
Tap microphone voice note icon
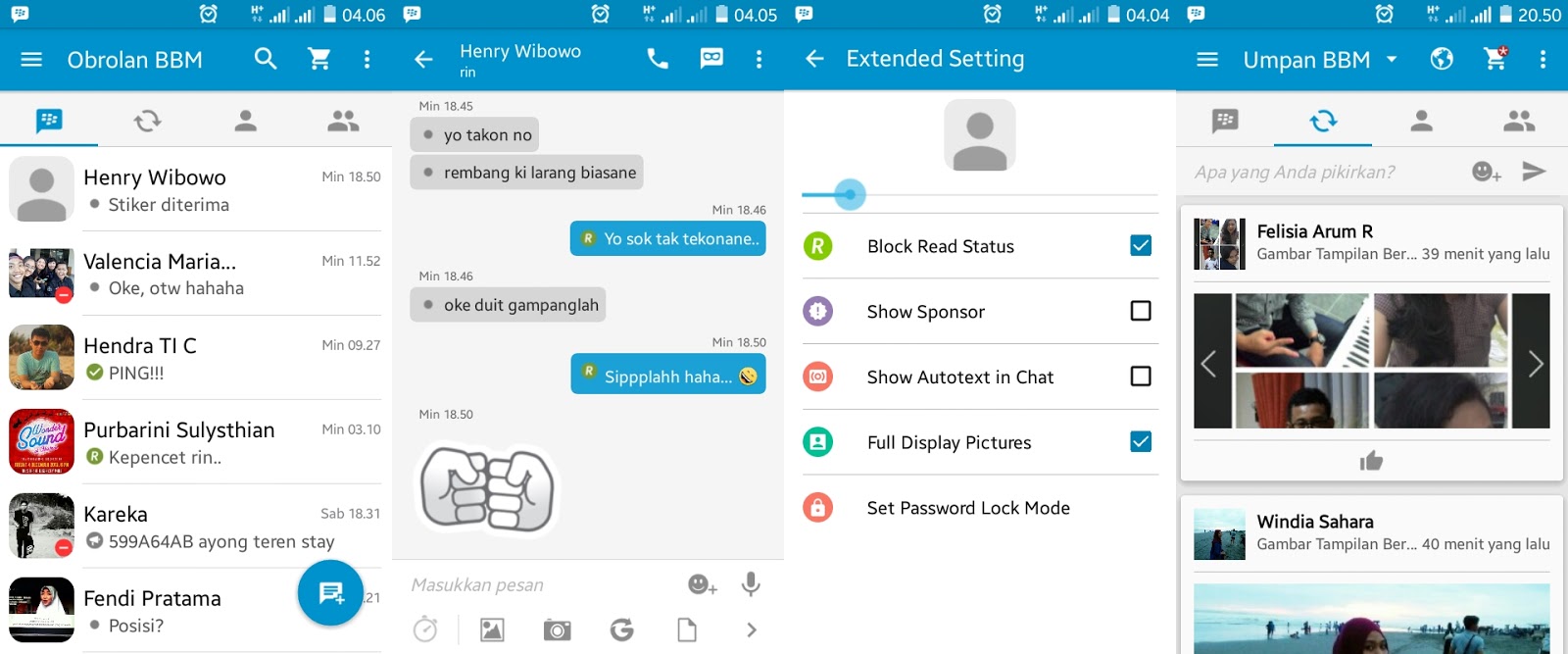coord(751,584)
